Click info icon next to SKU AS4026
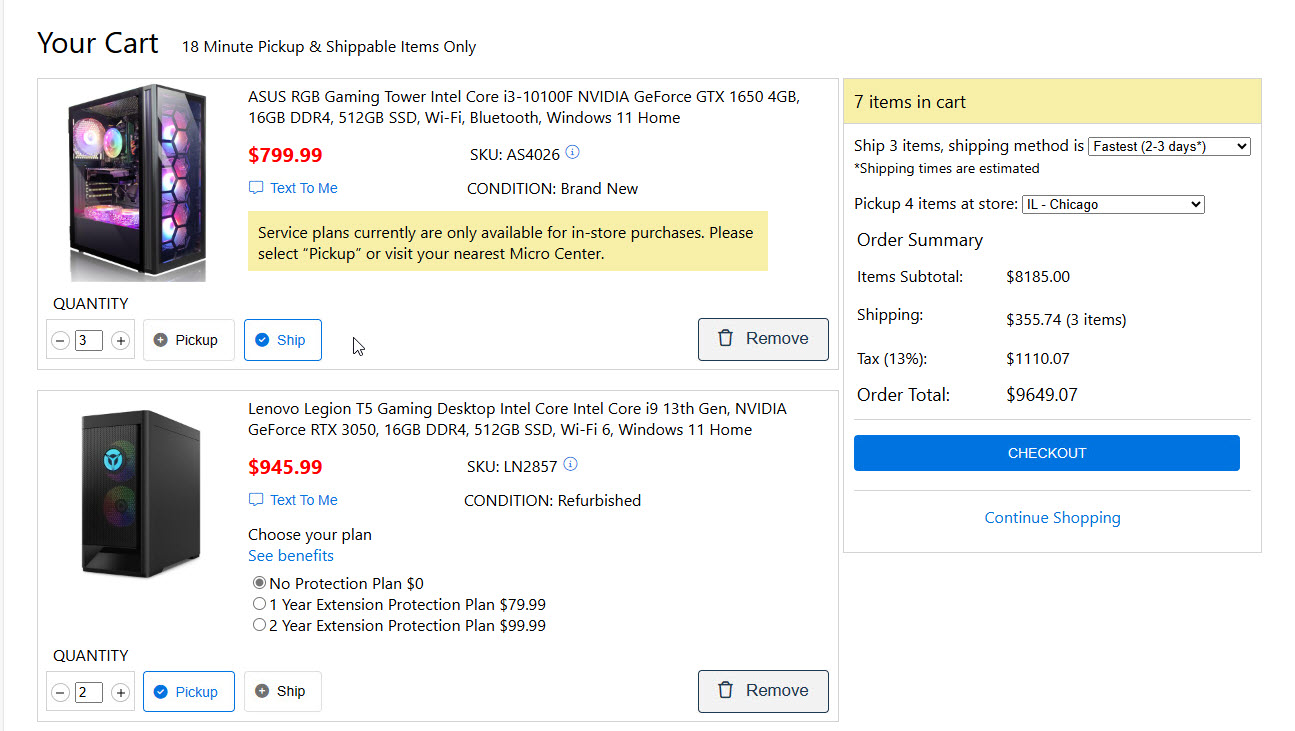1295x731 pixels. pyautogui.click(x=573, y=153)
